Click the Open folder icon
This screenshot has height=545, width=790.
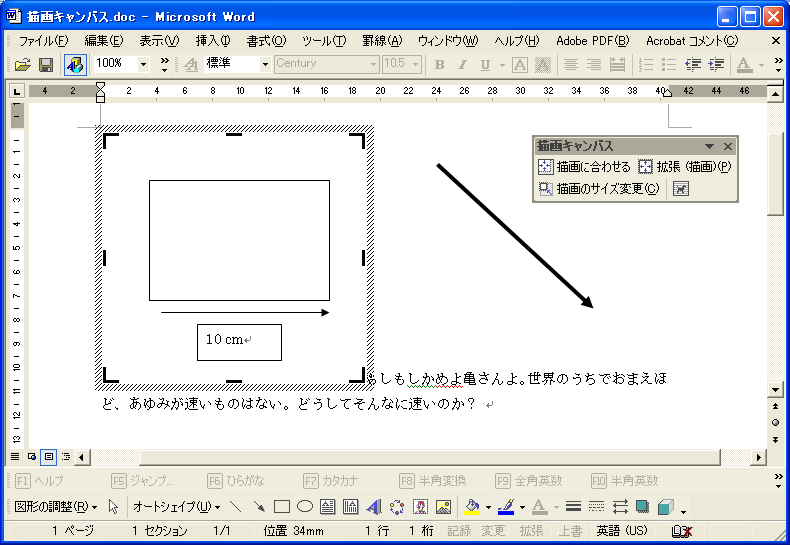tap(23, 64)
